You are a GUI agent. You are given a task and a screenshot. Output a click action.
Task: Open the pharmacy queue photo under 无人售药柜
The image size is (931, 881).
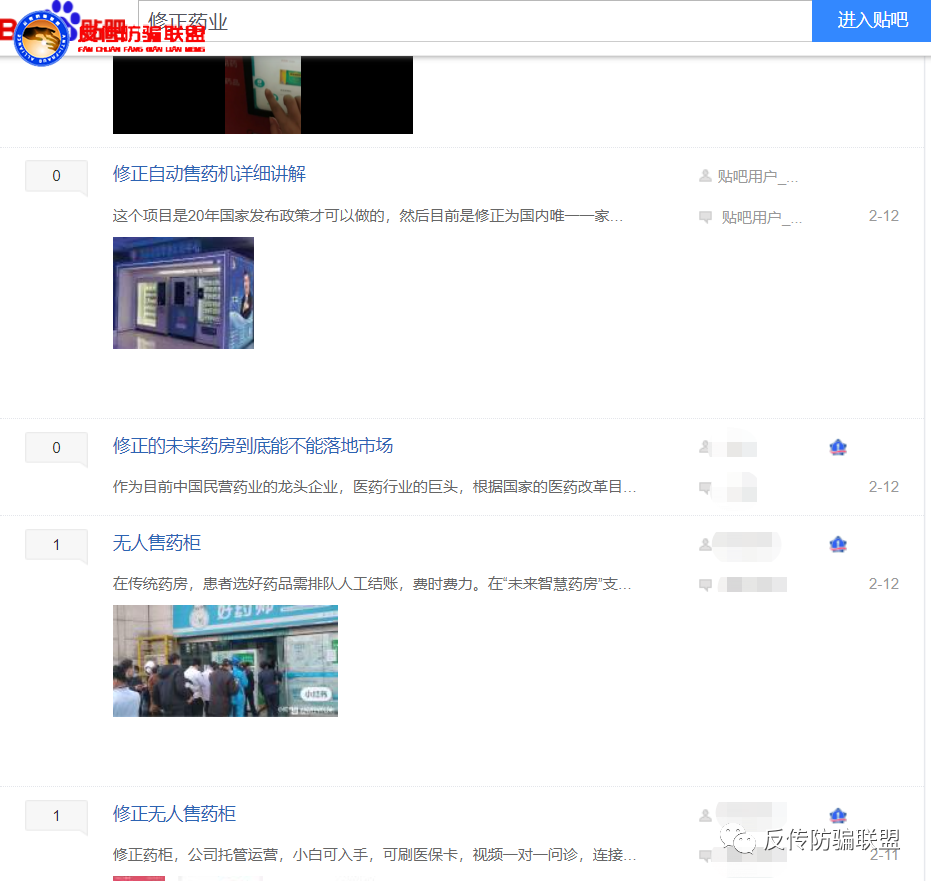pos(226,661)
